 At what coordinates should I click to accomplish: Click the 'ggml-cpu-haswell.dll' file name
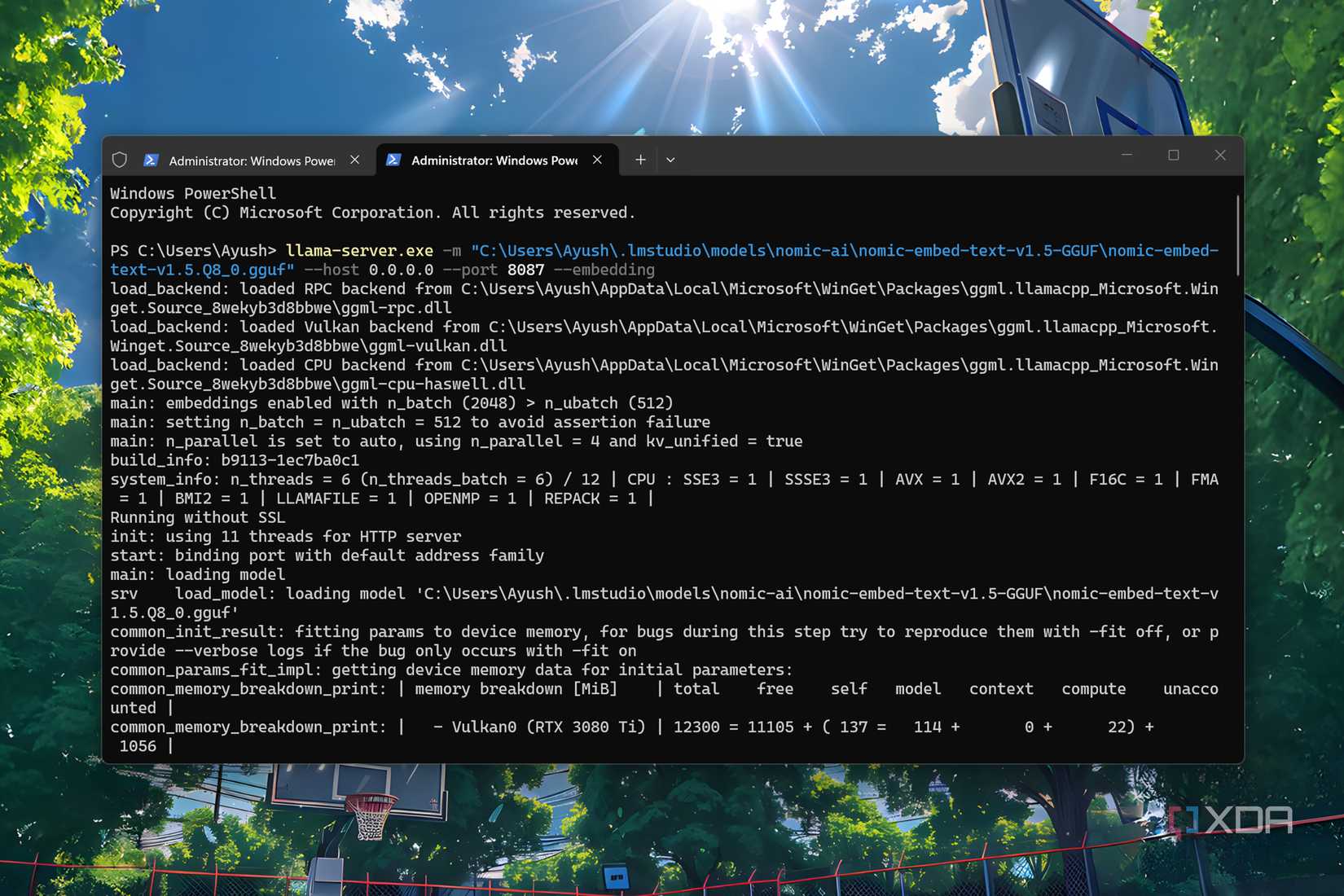[433, 384]
